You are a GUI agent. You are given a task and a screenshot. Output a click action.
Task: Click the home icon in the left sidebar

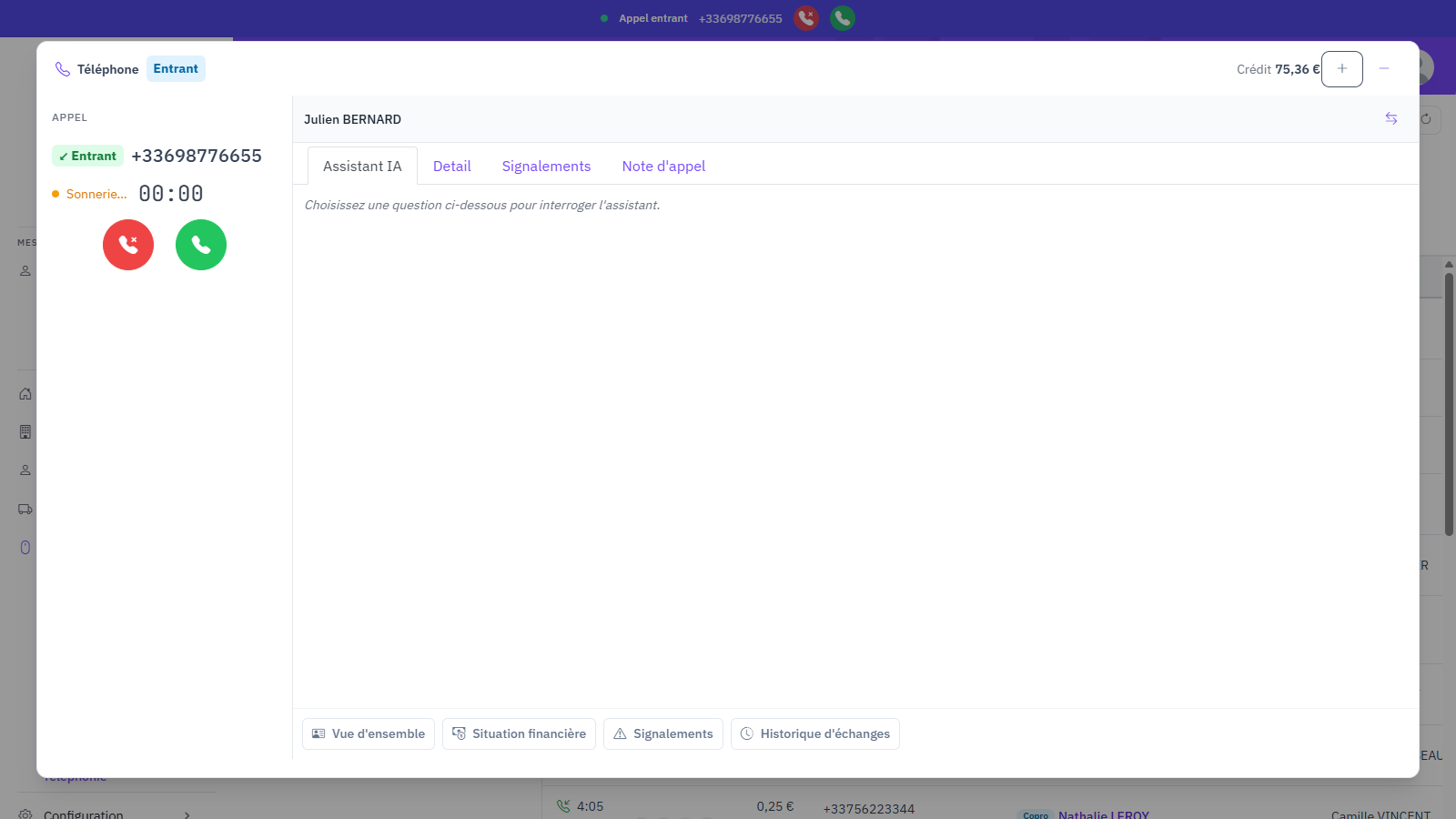(25, 394)
